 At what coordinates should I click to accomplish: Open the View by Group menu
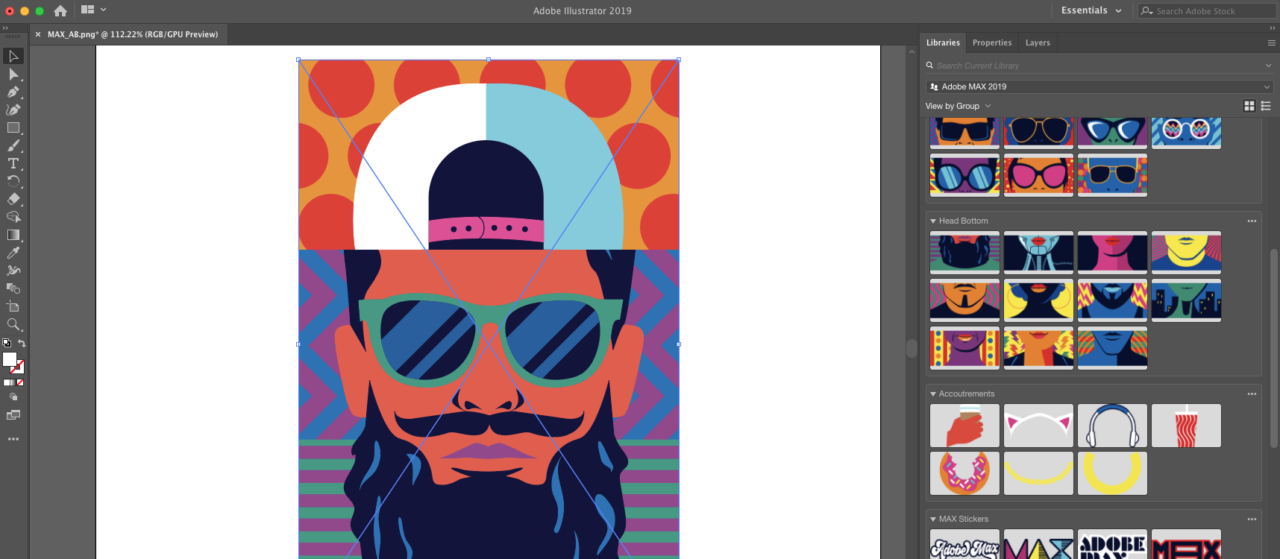[958, 106]
